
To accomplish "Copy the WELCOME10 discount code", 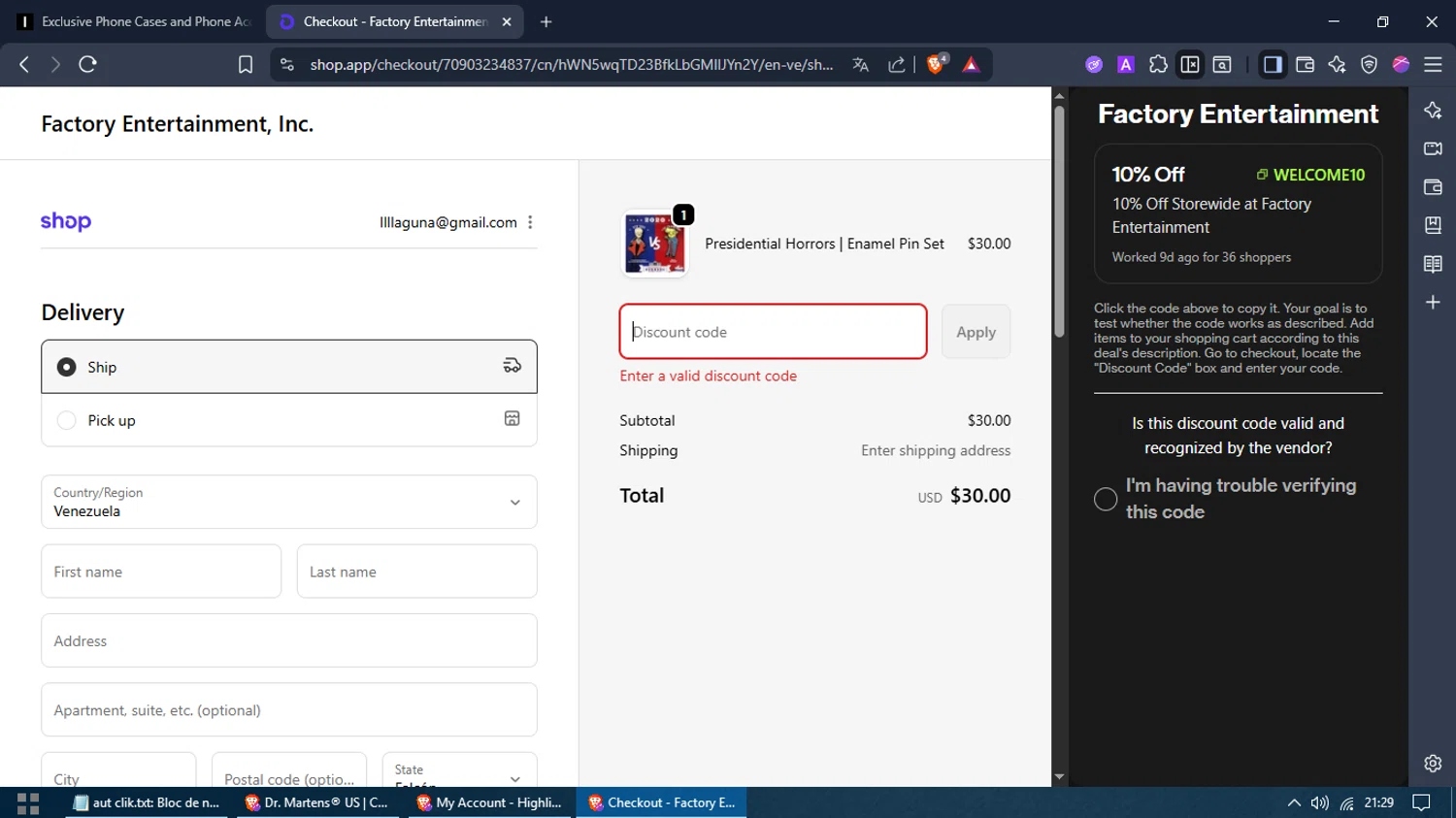I will [1310, 175].
